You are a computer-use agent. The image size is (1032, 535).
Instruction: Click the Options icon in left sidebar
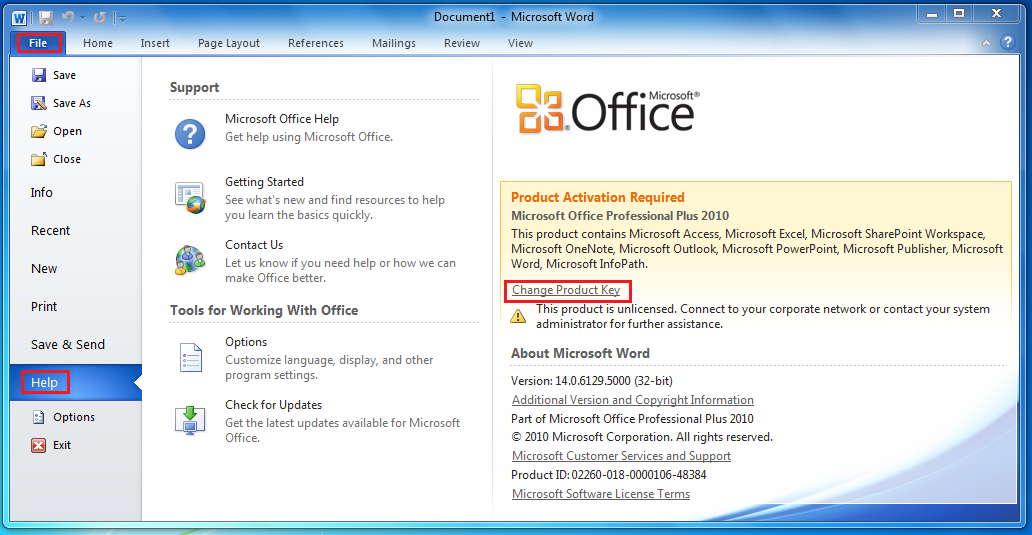(39, 417)
